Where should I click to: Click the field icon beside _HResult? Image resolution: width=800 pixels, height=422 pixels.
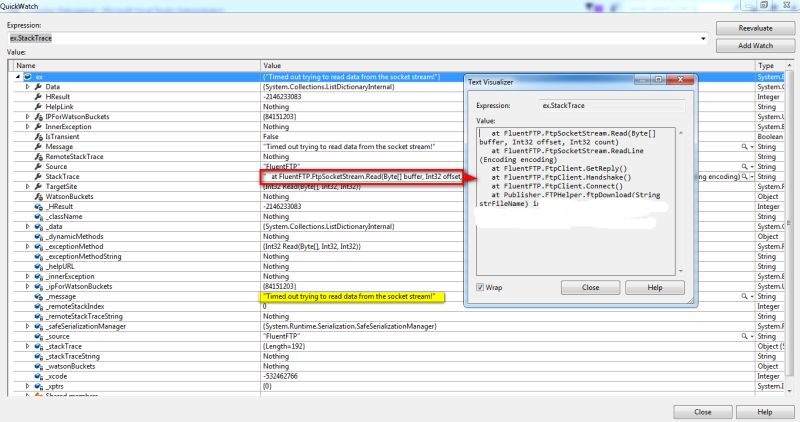pyautogui.click(x=38, y=207)
